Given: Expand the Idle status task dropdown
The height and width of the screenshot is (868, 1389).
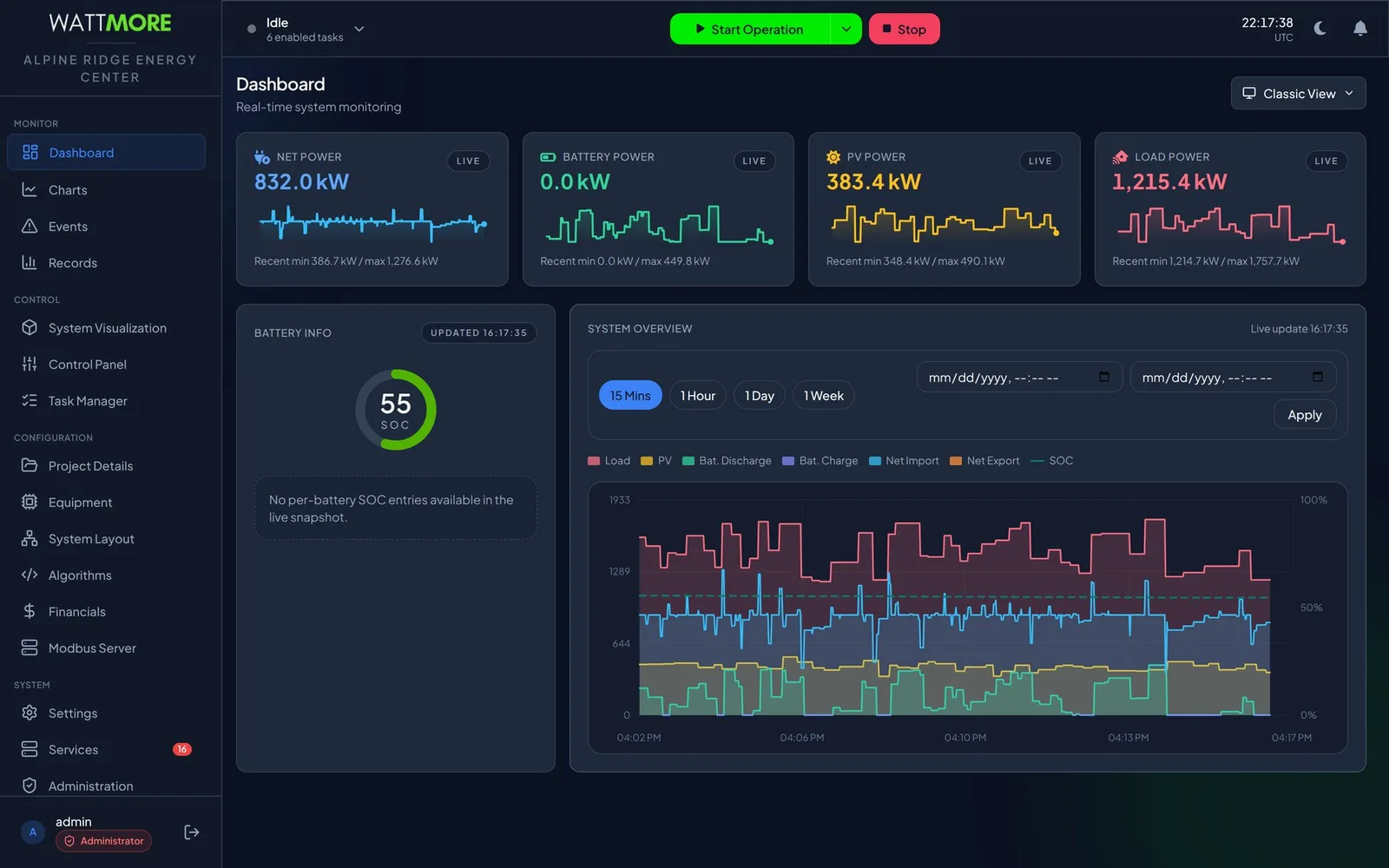Looking at the screenshot, I should pyautogui.click(x=359, y=29).
